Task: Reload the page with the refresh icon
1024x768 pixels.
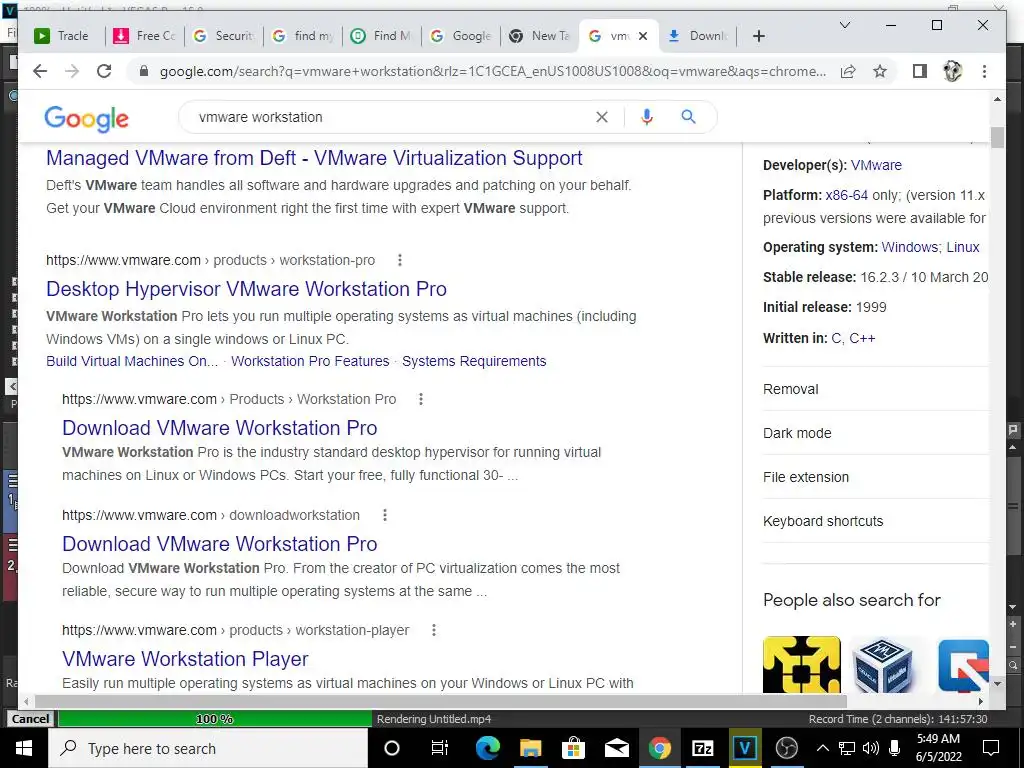Action: point(104,71)
